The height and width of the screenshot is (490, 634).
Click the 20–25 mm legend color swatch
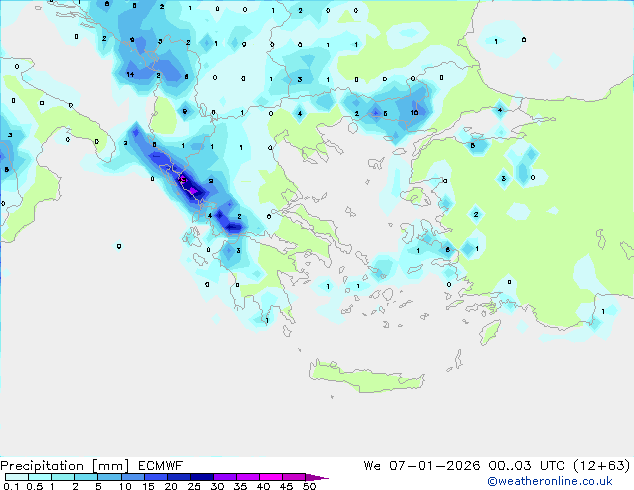click(x=179, y=477)
